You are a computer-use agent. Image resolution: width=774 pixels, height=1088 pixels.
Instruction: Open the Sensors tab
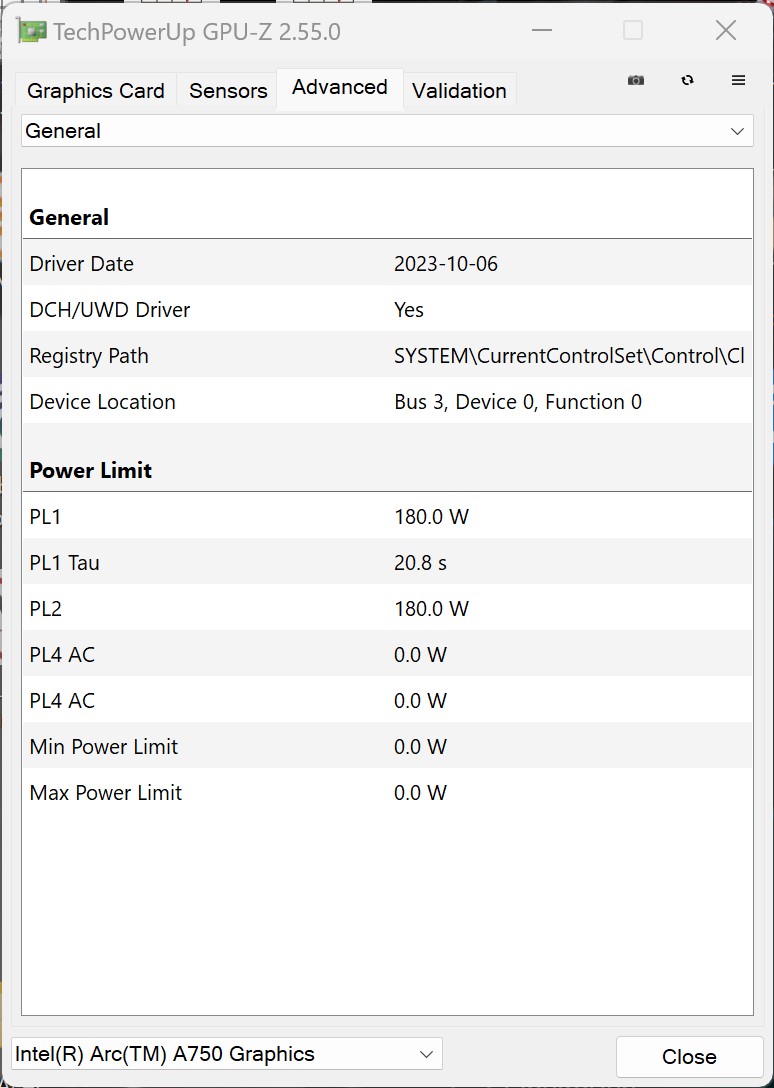click(x=228, y=91)
